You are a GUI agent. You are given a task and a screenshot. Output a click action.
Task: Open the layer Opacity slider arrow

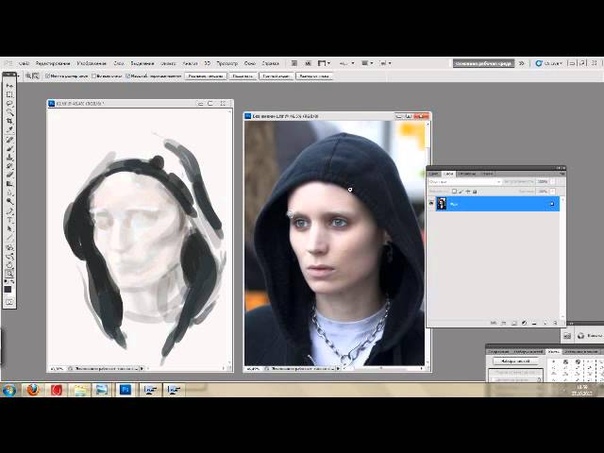tap(554, 181)
